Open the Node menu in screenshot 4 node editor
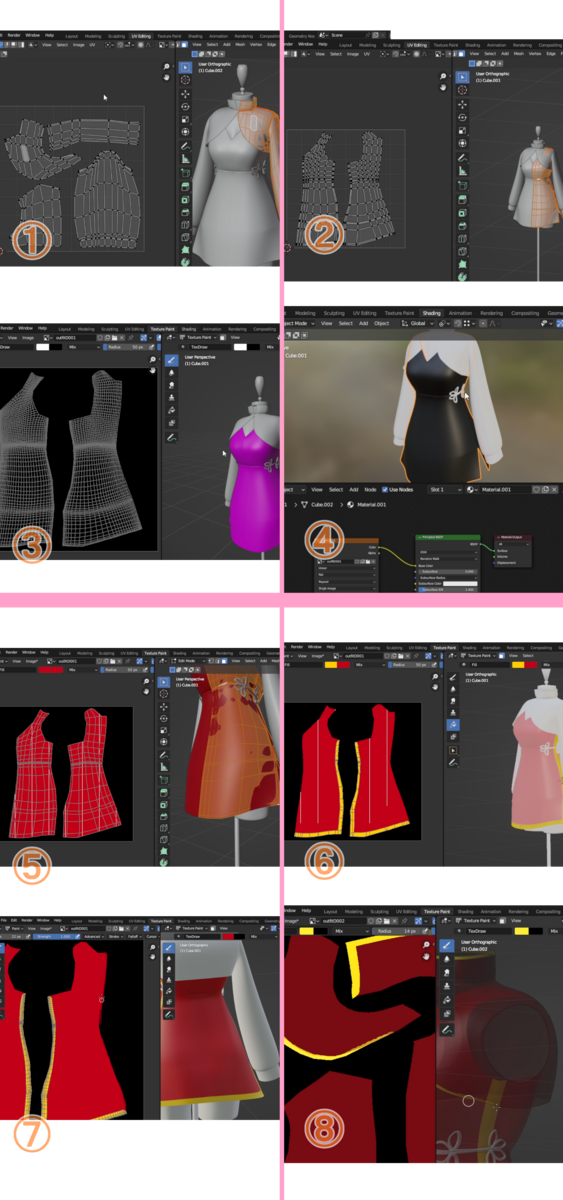Screen dimensions: 563x1200 pyautogui.click(x=370, y=490)
